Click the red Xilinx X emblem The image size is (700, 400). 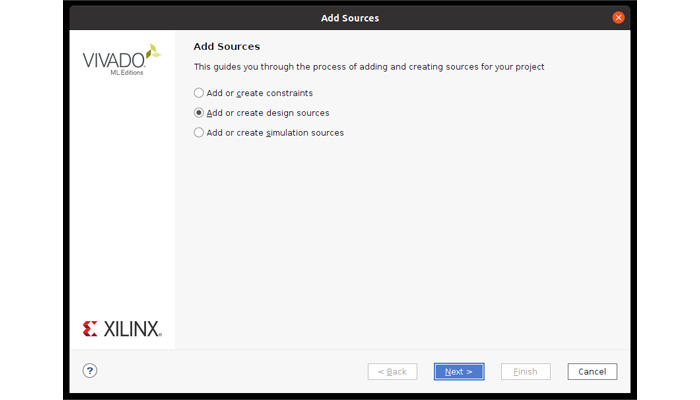click(x=90, y=329)
